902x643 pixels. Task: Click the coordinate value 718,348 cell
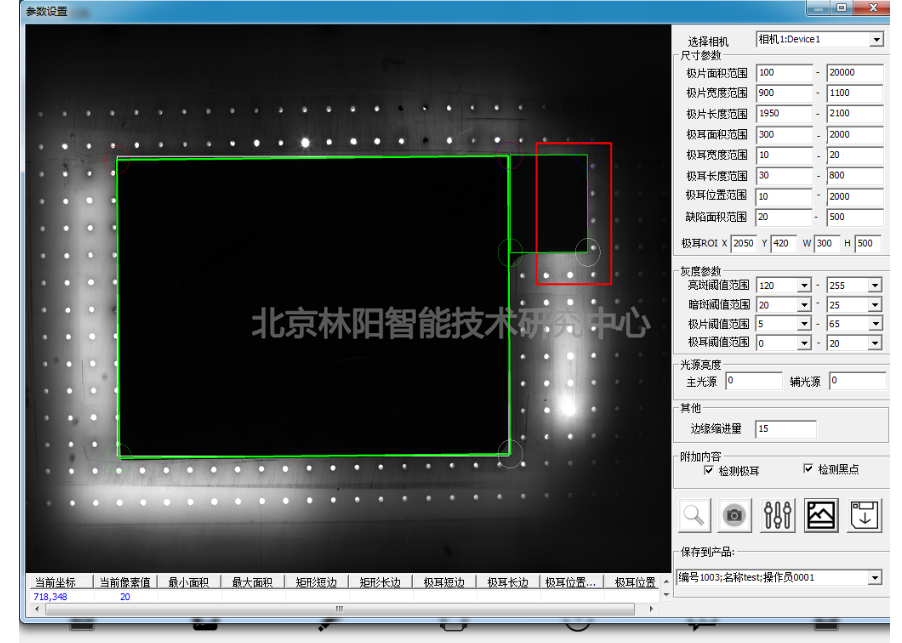[51, 597]
